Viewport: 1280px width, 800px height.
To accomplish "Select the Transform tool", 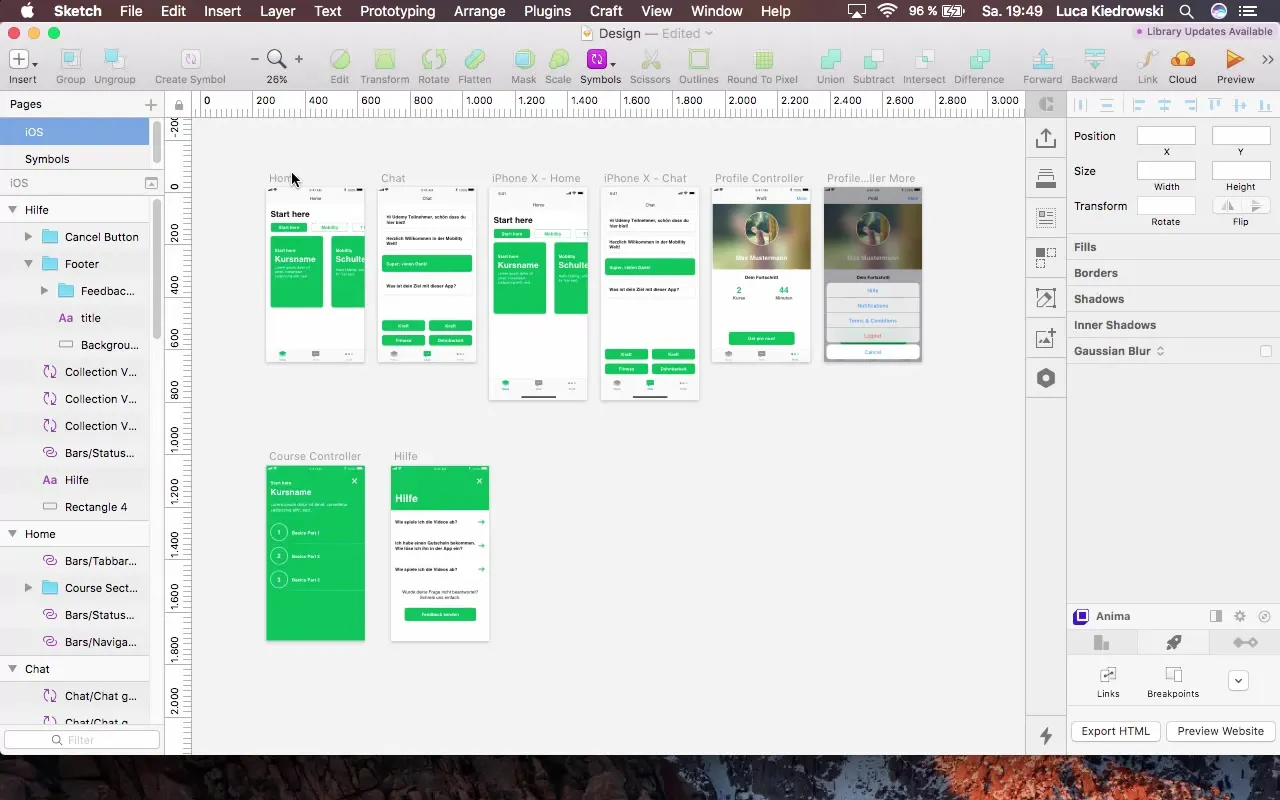I will 384,60.
